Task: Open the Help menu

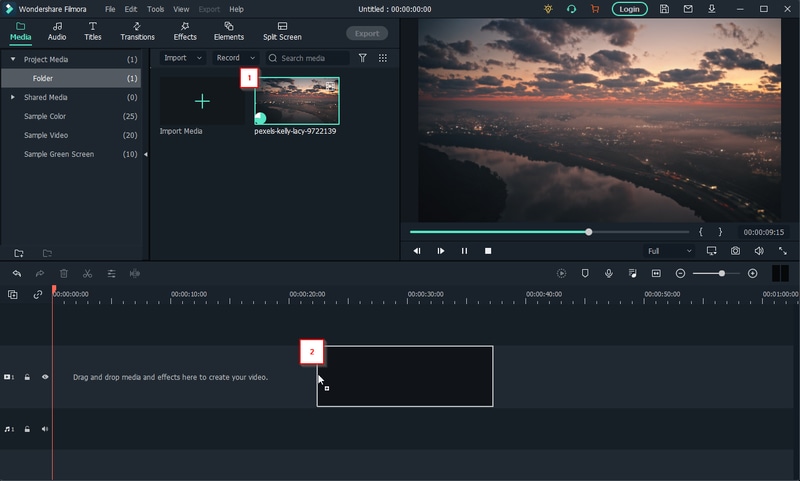Action: [236, 9]
